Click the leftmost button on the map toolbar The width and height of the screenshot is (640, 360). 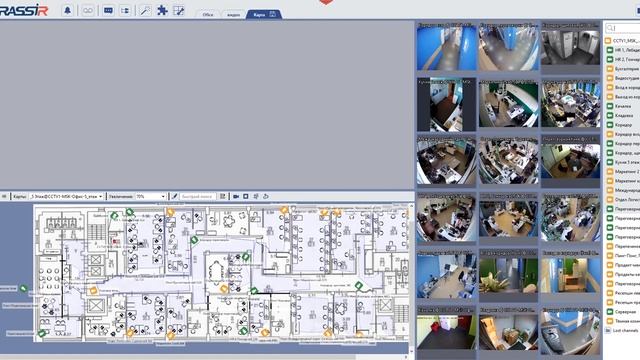pyautogui.click(x=4, y=196)
